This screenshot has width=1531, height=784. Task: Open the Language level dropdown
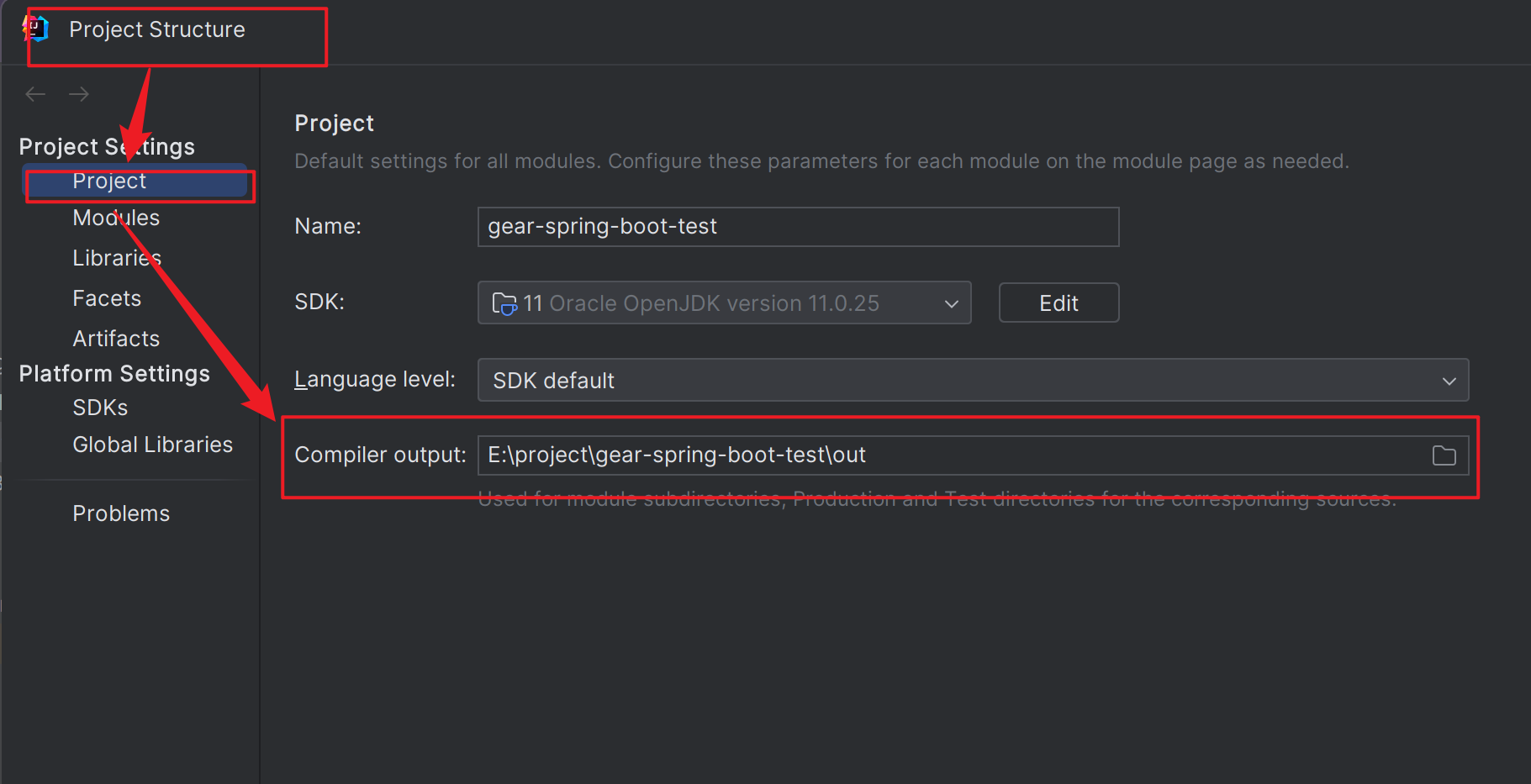tap(973, 380)
